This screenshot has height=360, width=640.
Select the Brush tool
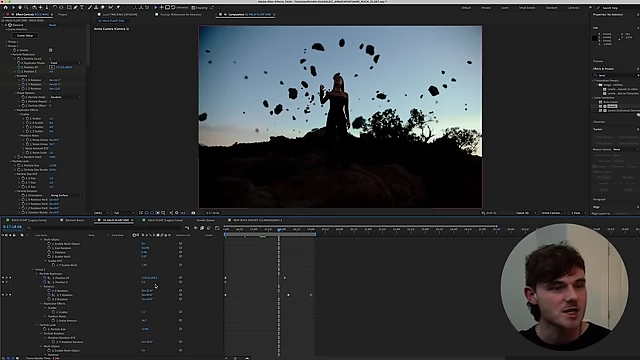(x=90, y=7)
